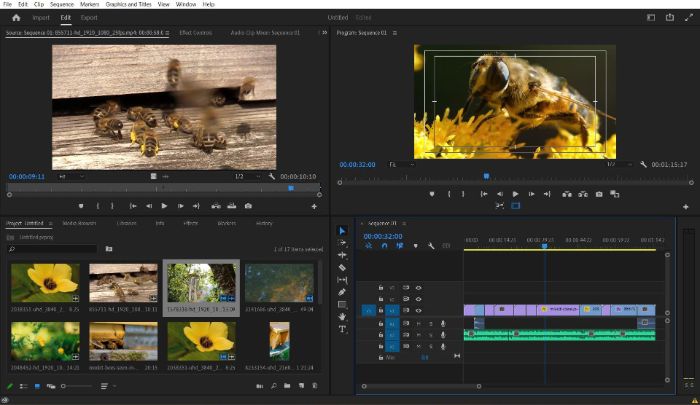
Task: Click Lift button in Program monitor
Action: click(x=567, y=194)
